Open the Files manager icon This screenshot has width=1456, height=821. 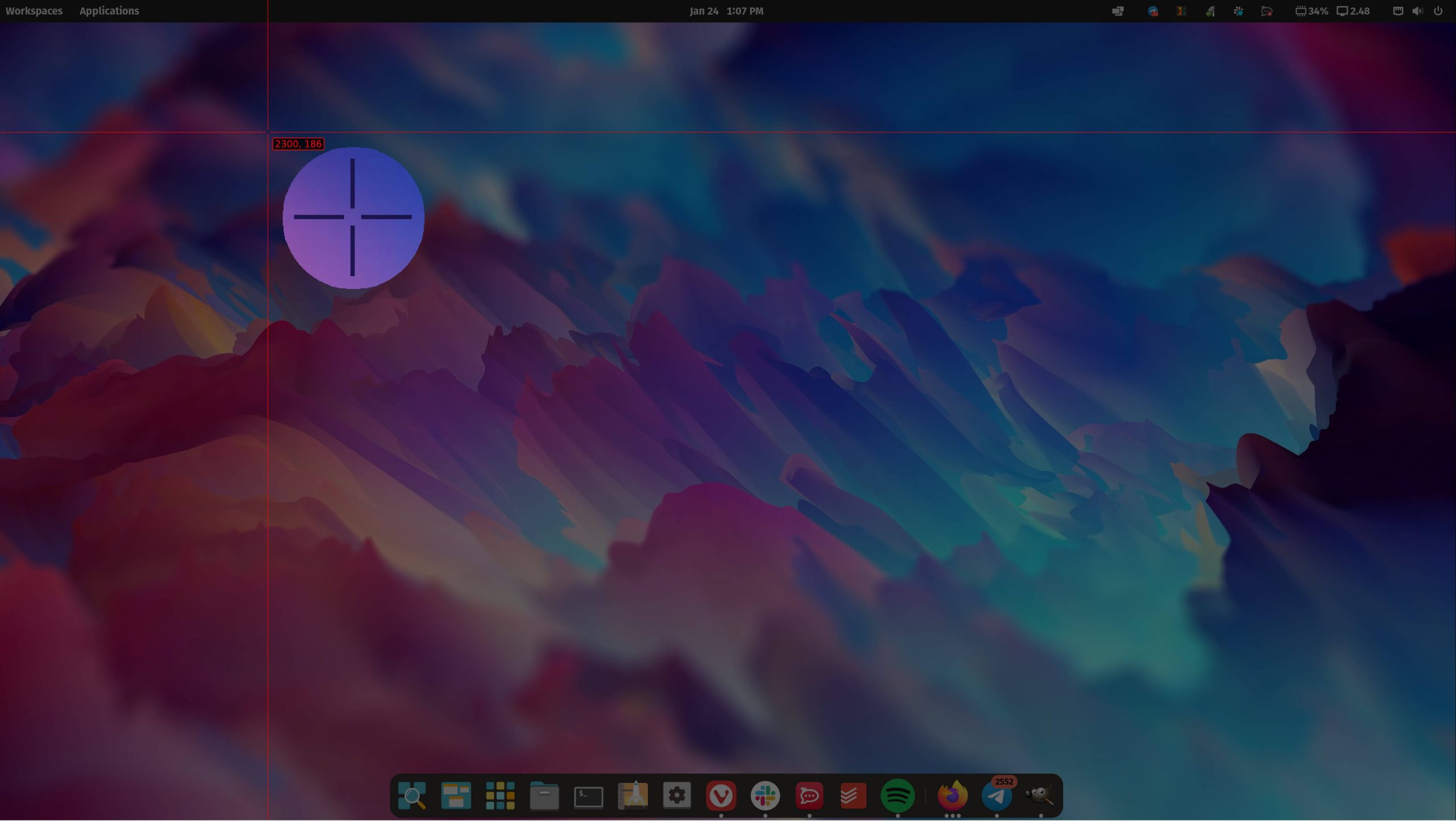544,795
